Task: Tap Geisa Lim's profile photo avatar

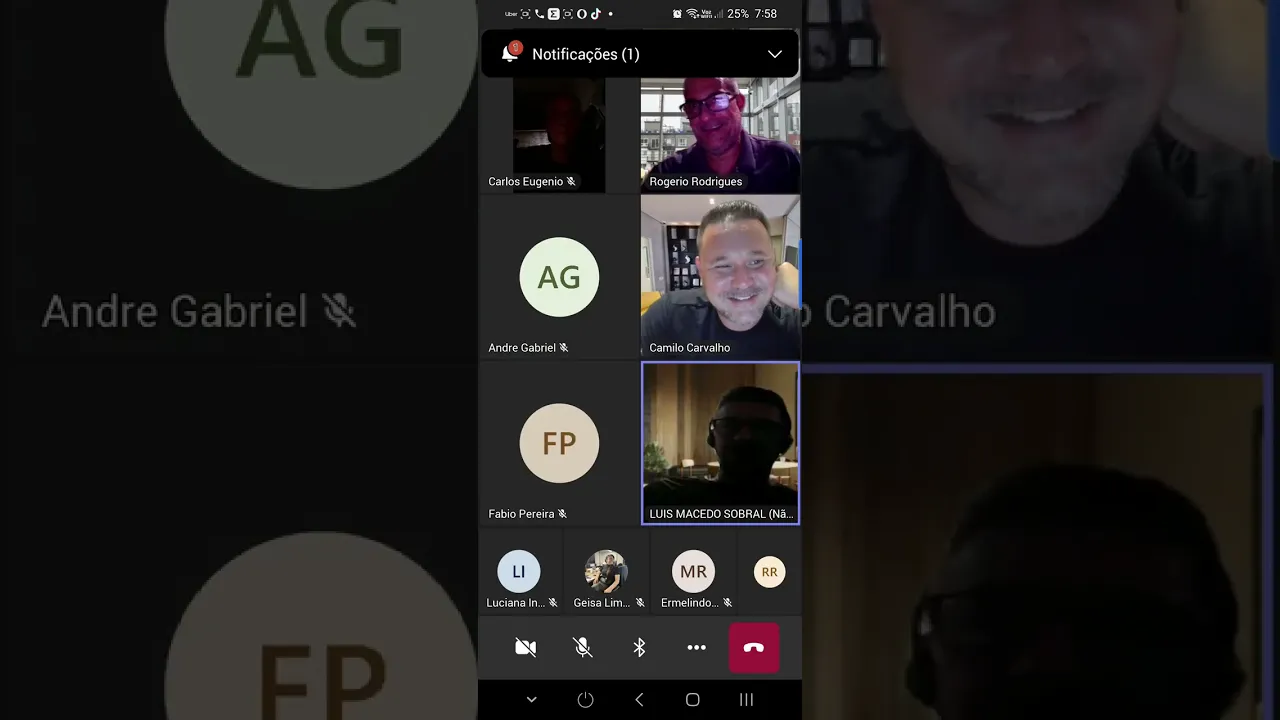Action: pos(606,572)
